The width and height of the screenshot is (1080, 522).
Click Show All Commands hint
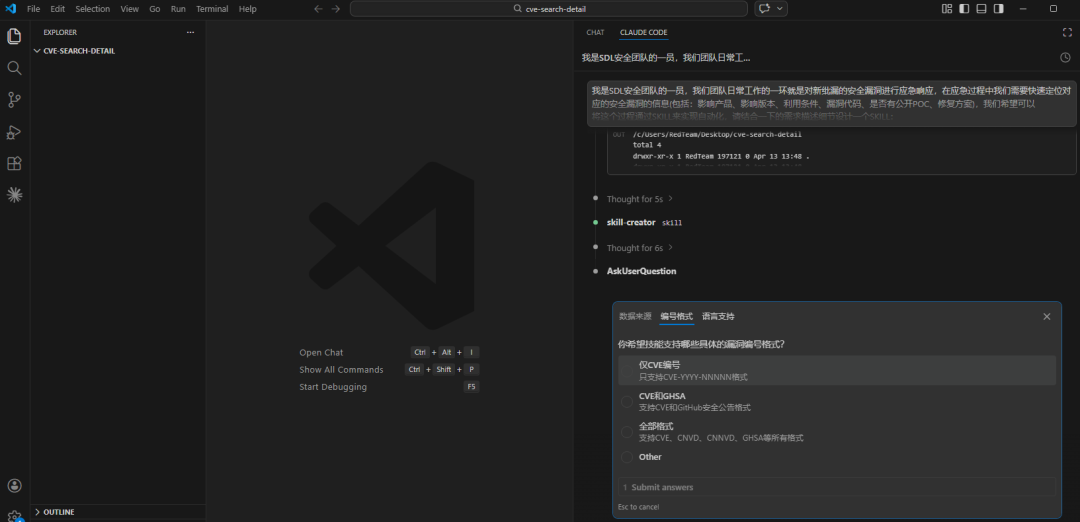[x=341, y=370]
